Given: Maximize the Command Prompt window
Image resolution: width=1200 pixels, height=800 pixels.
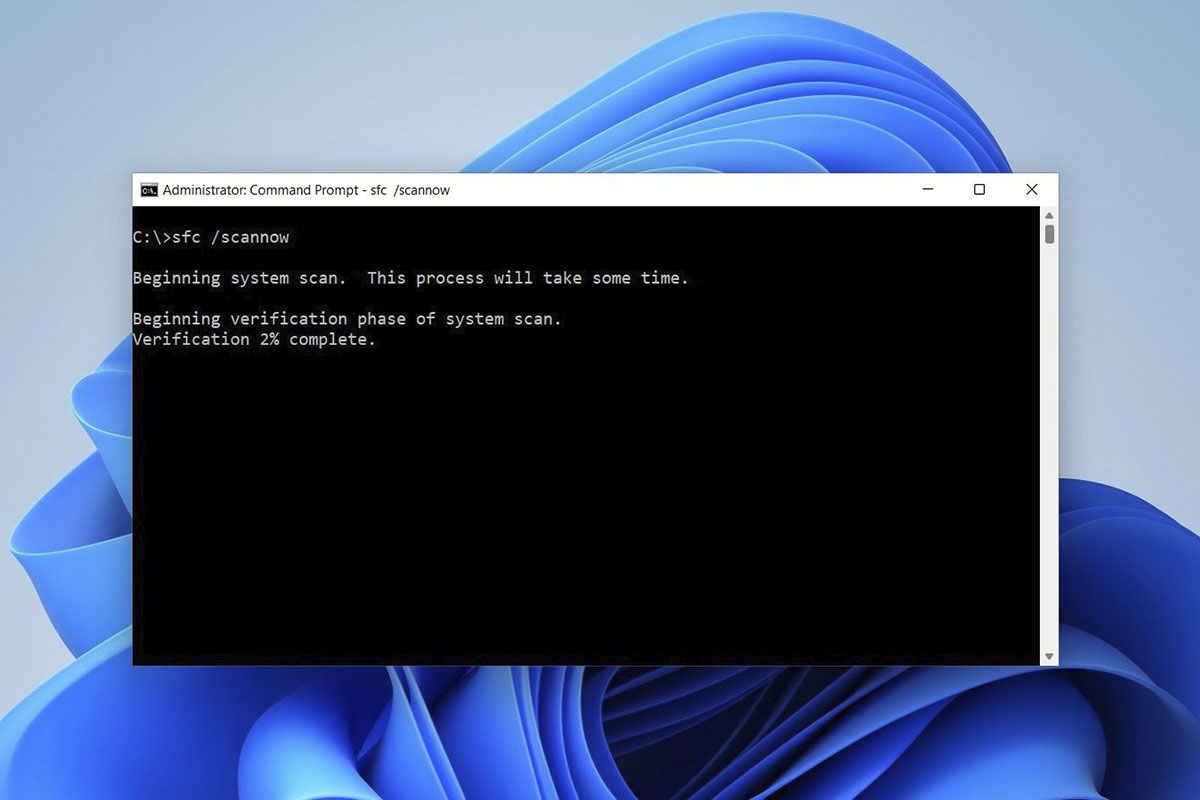Looking at the screenshot, I should [980, 190].
